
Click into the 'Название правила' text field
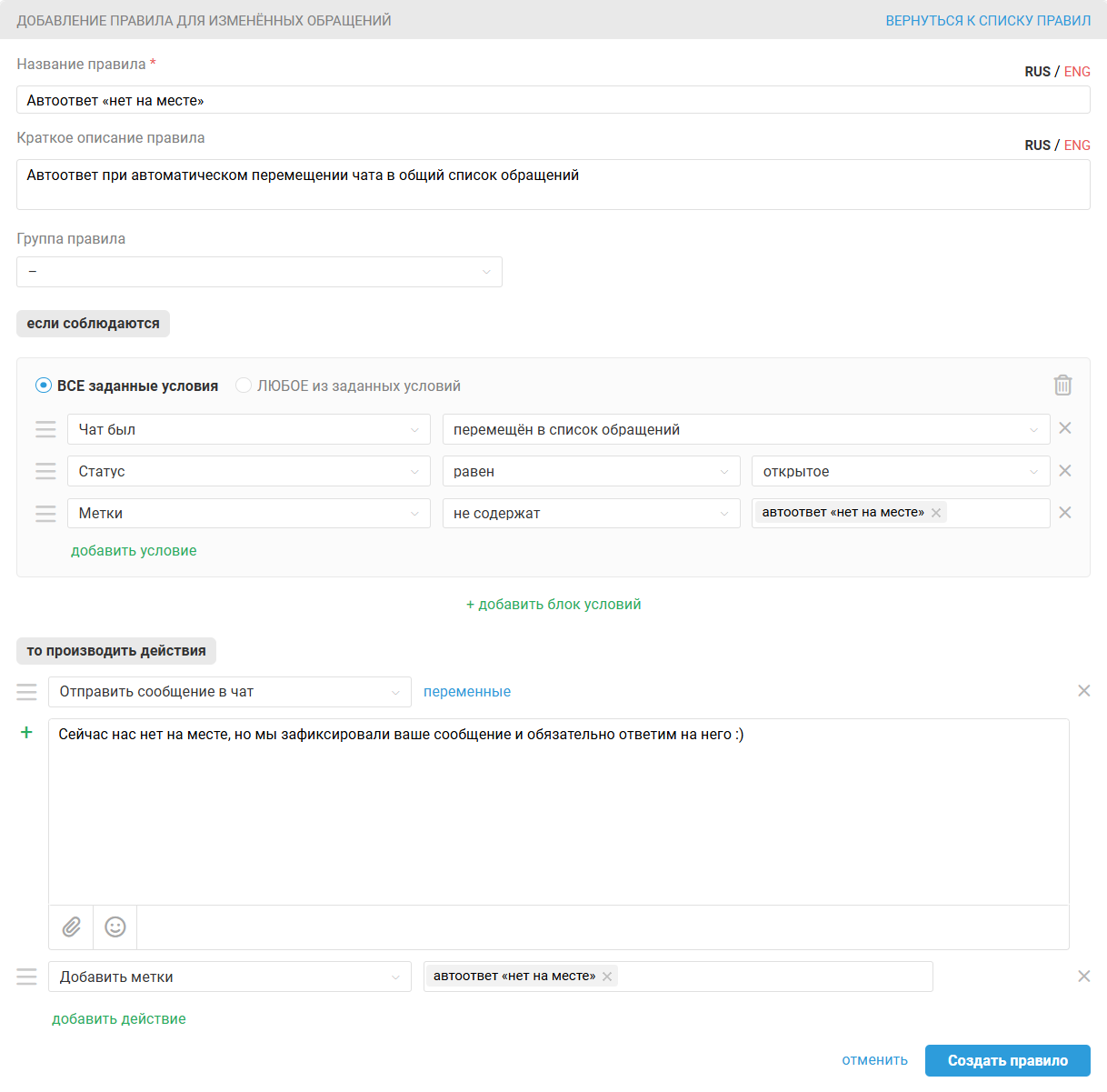click(x=553, y=100)
